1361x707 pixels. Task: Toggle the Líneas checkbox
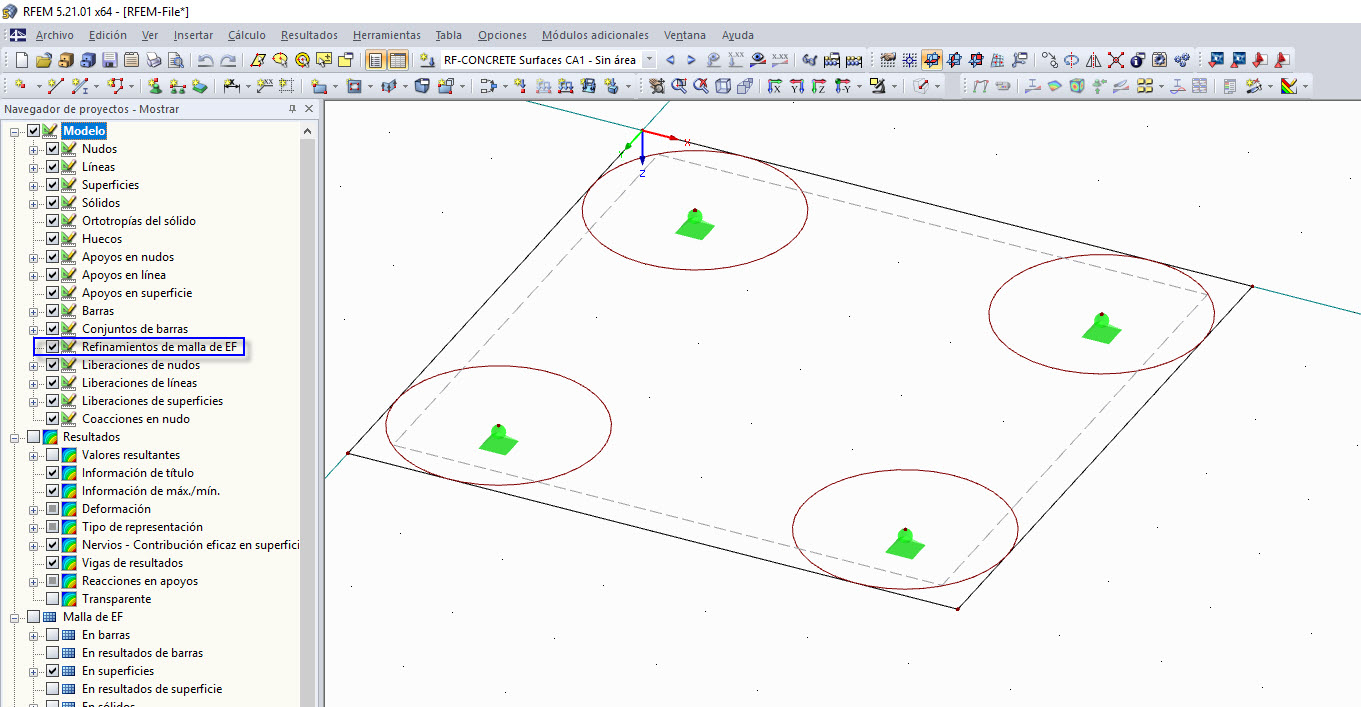click(x=53, y=167)
